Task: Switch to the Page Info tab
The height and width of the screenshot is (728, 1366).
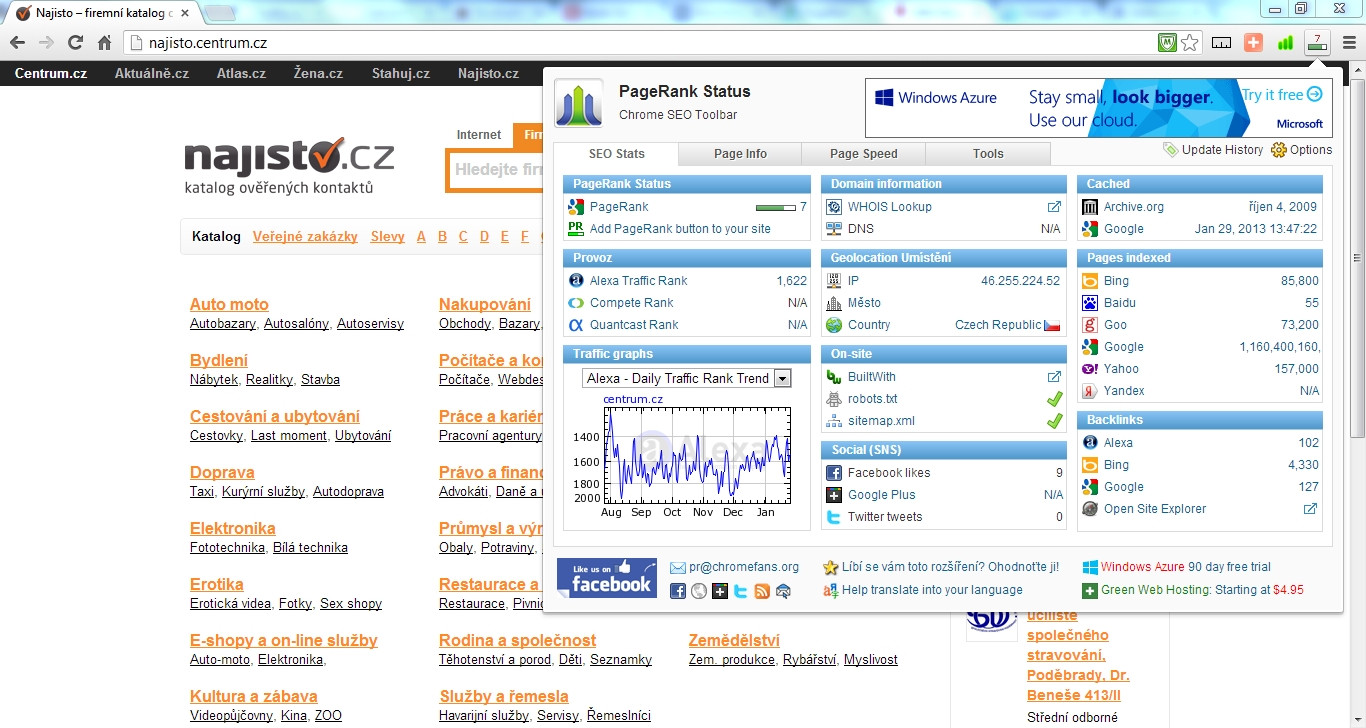Action: click(740, 154)
